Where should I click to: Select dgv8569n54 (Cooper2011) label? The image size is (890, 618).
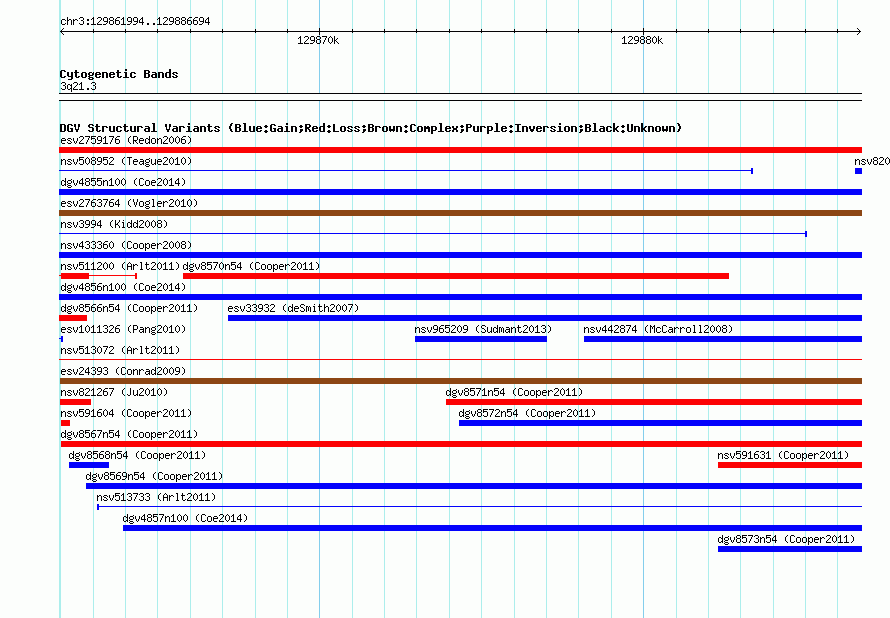(x=154, y=476)
